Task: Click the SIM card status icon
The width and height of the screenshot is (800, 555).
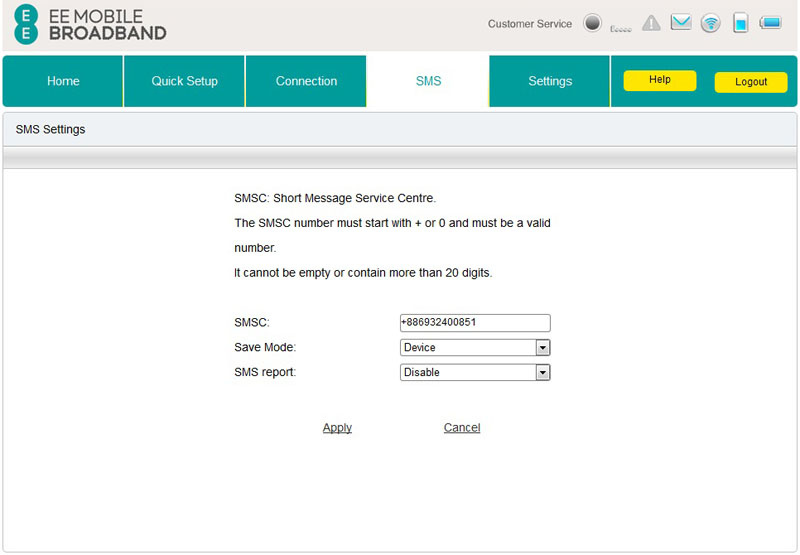Action: [741, 23]
